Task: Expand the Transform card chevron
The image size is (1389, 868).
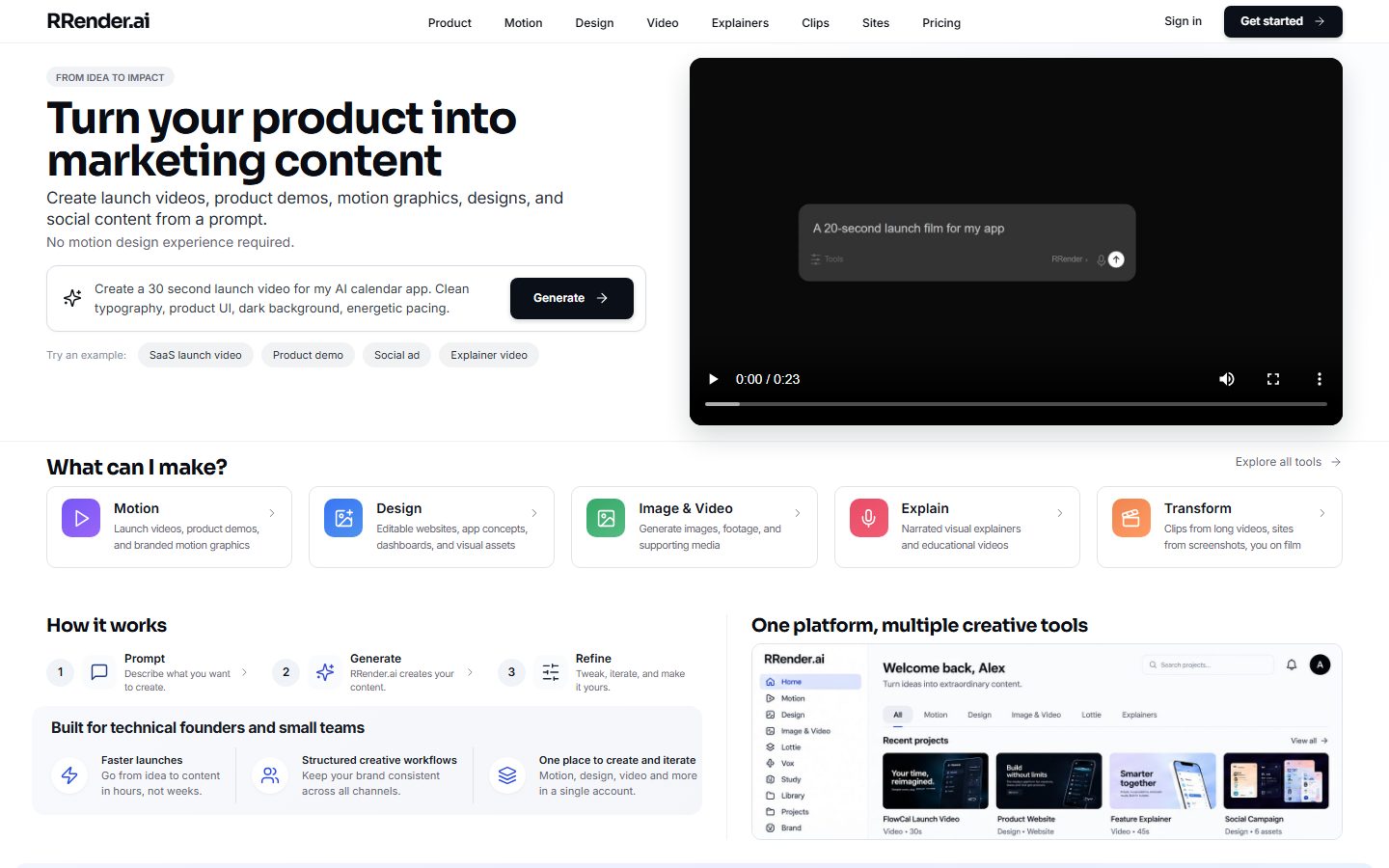Action: tap(1322, 513)
